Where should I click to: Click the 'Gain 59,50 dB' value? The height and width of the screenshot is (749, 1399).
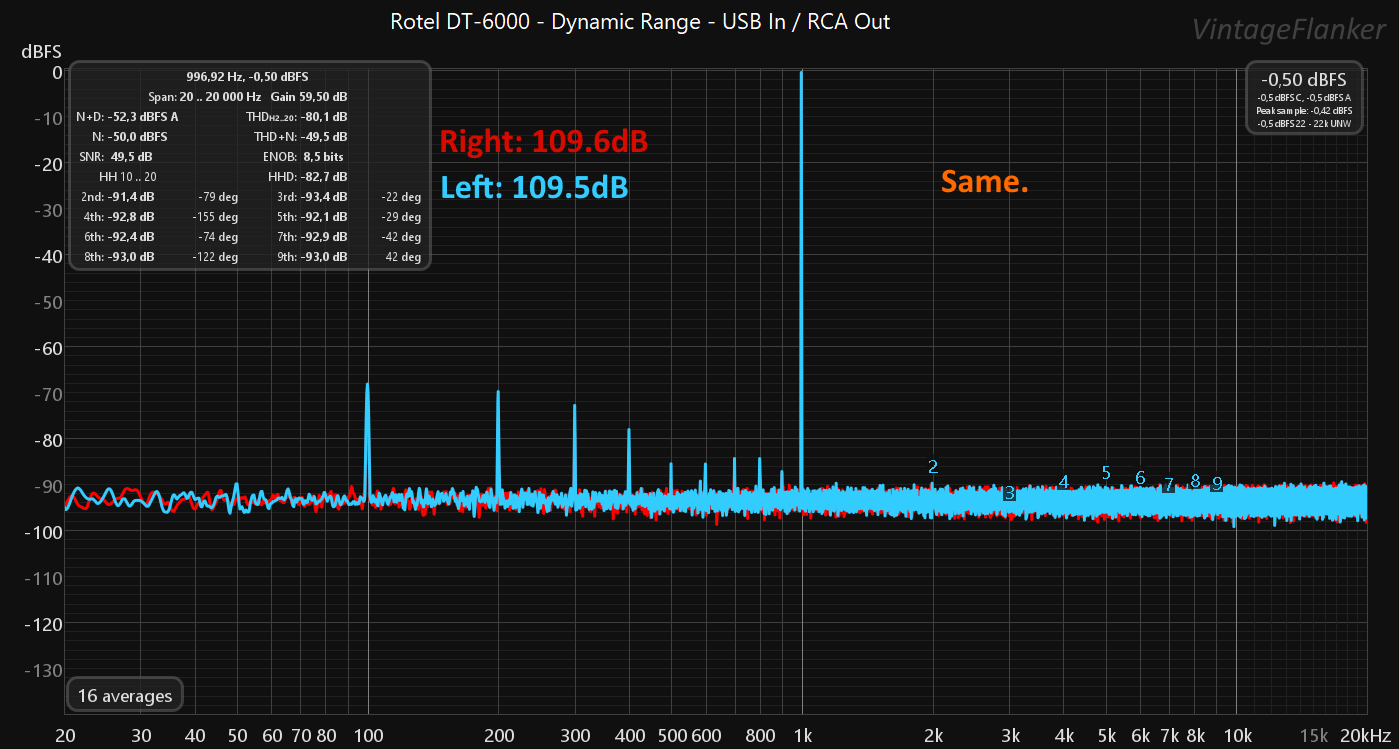point(309,97)
